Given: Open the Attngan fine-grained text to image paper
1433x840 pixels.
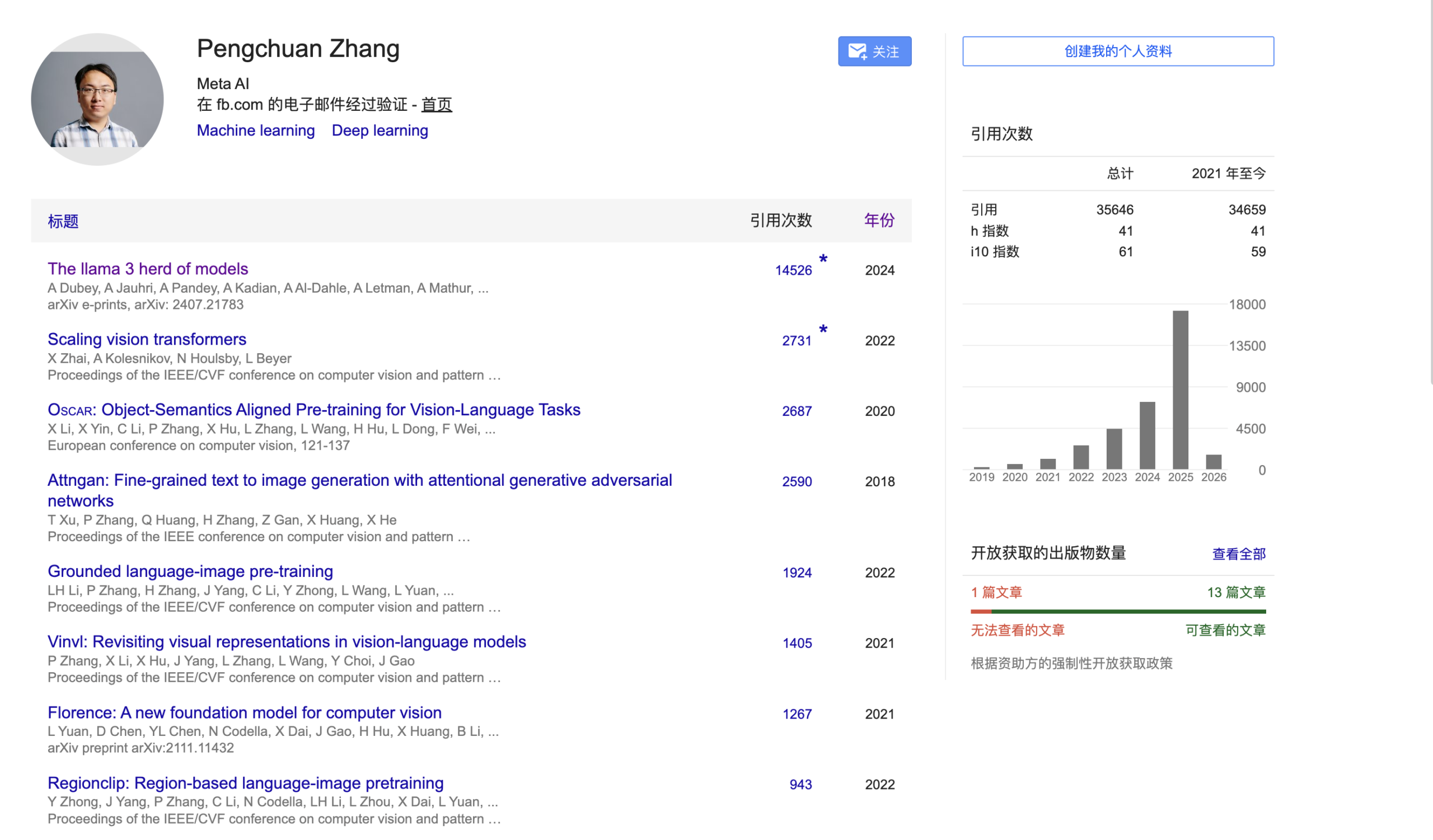Looking at the screenshot, I should point(359,481).
